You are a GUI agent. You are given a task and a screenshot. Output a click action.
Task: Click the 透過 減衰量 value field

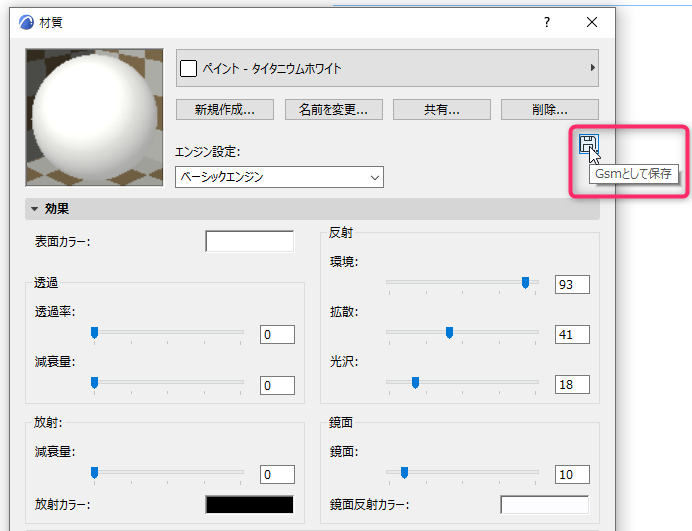coord(277,385)
